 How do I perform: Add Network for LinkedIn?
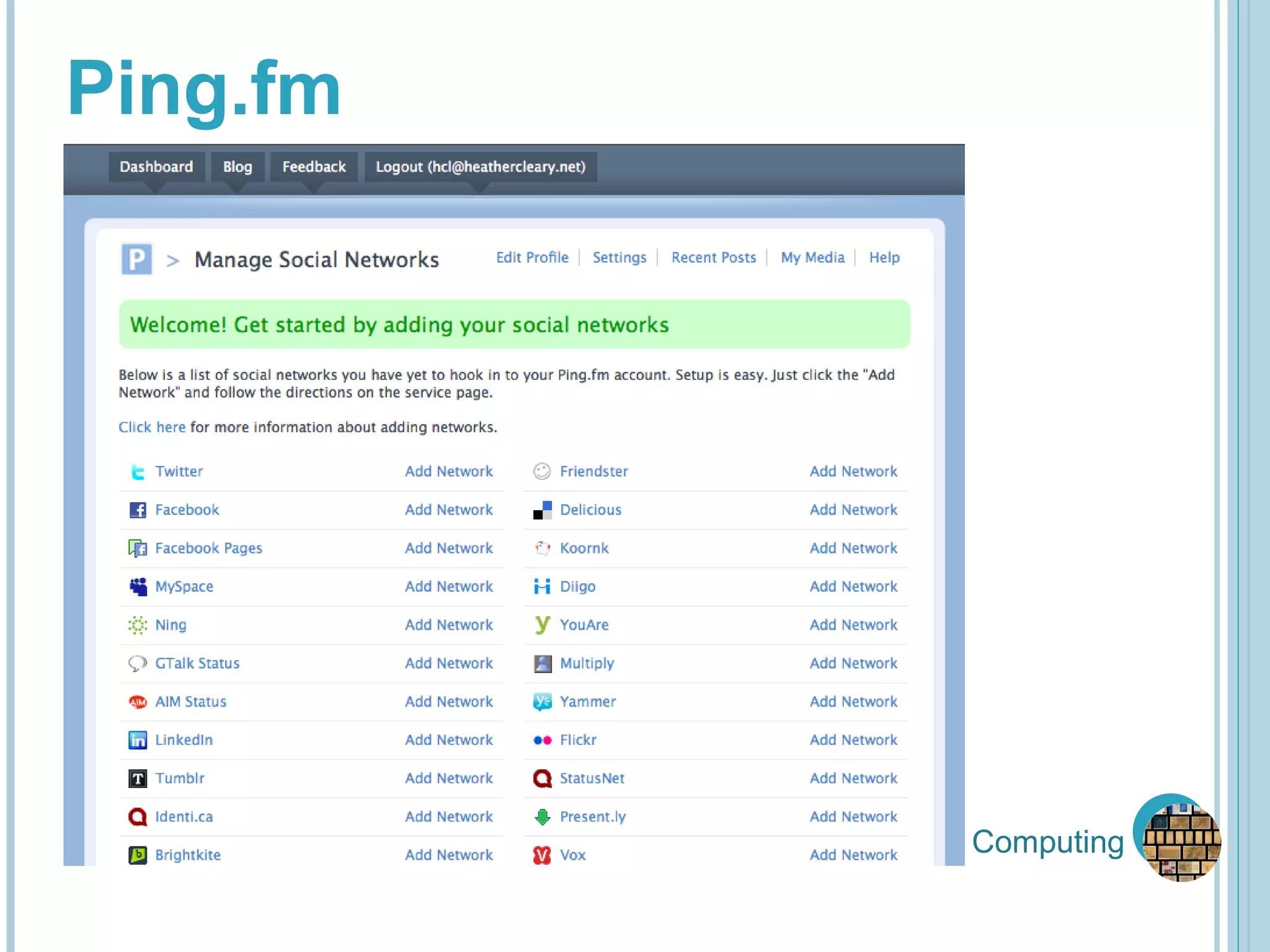click(x=449, y=740)
